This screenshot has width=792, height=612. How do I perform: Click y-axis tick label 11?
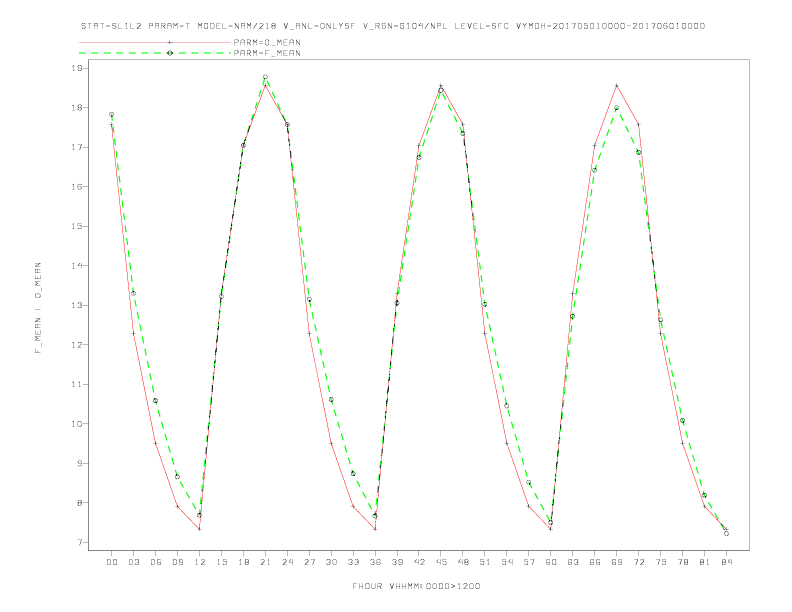(x=77, y=384)
